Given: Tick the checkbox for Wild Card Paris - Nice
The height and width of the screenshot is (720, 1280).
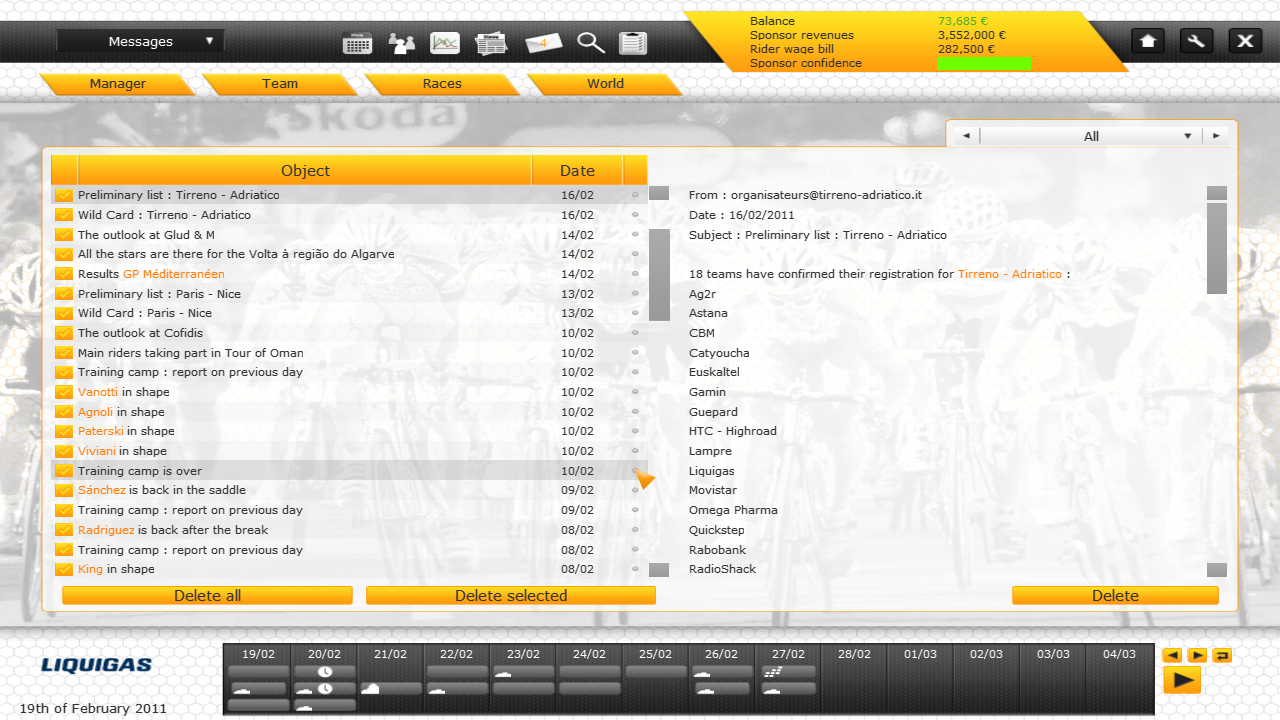Looking at the screenshot, I should tap(64, 313).
